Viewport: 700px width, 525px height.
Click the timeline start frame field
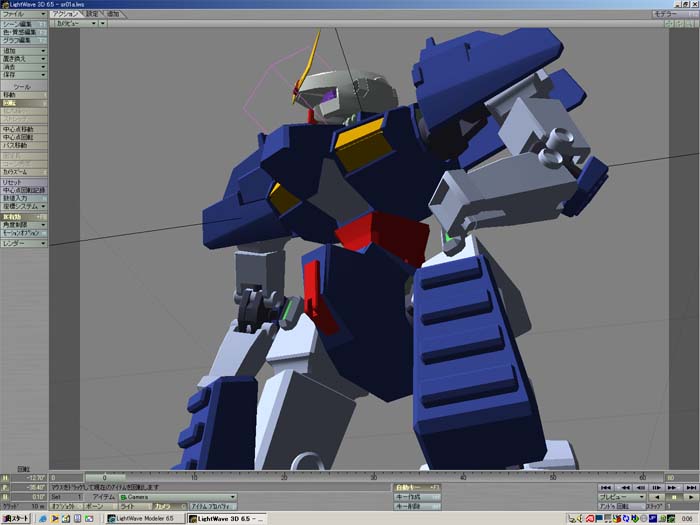pos(66,478)
